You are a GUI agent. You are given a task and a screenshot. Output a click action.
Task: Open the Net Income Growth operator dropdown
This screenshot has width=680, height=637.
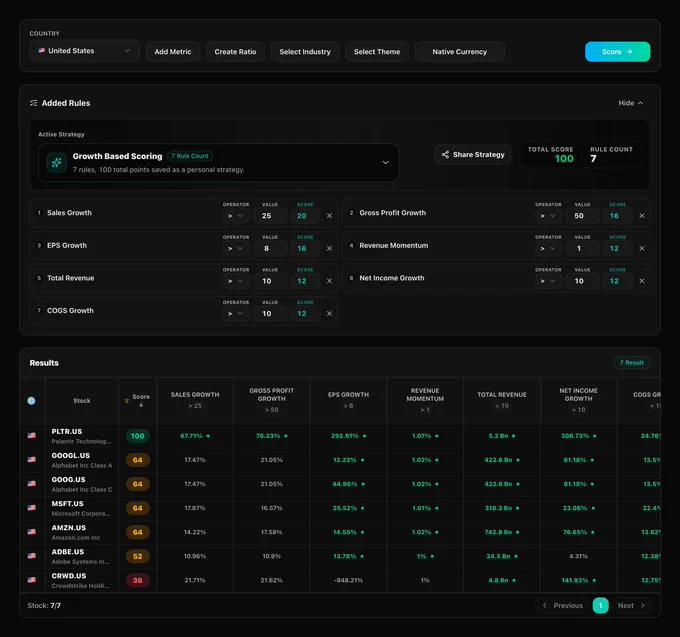[x=547, y=281]
